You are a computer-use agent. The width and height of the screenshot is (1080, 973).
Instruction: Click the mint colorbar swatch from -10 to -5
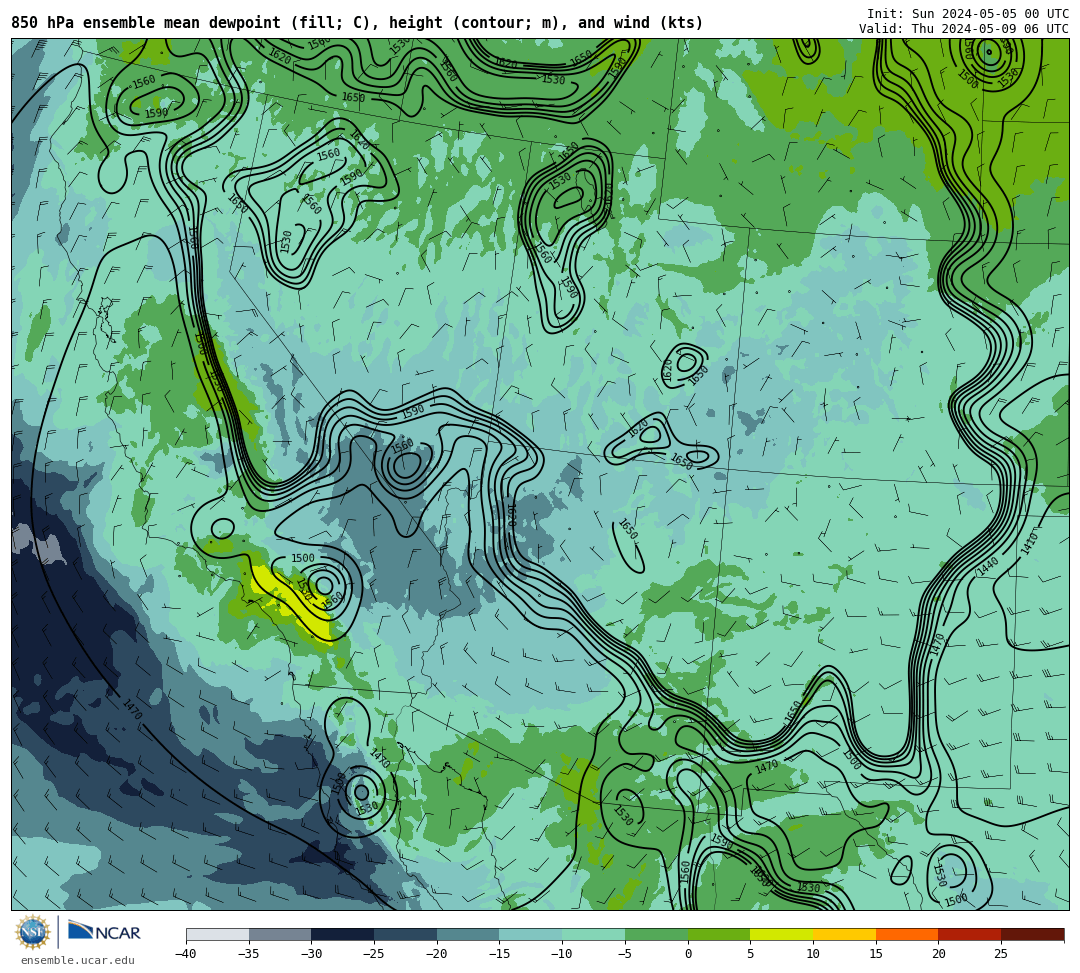tap(593, 934)
